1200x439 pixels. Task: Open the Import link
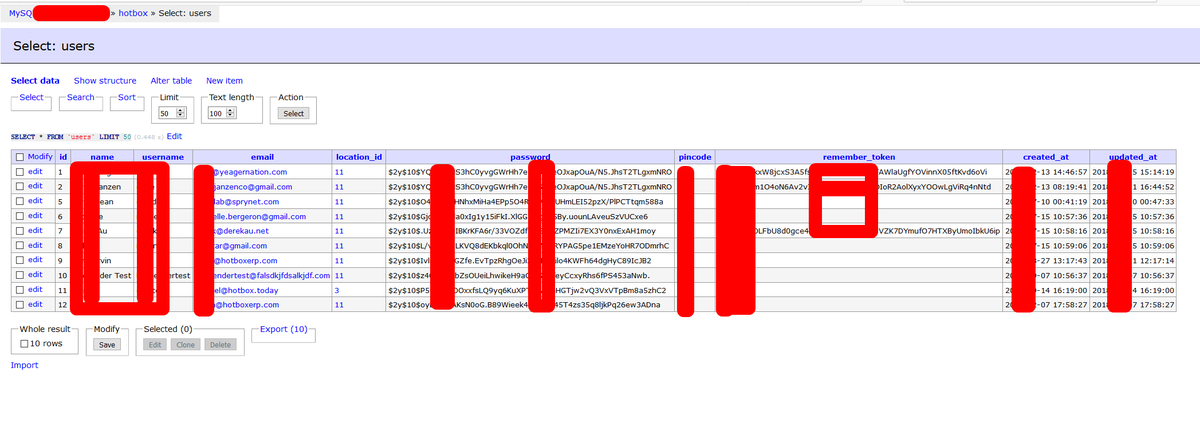click(x=24, y=365)
